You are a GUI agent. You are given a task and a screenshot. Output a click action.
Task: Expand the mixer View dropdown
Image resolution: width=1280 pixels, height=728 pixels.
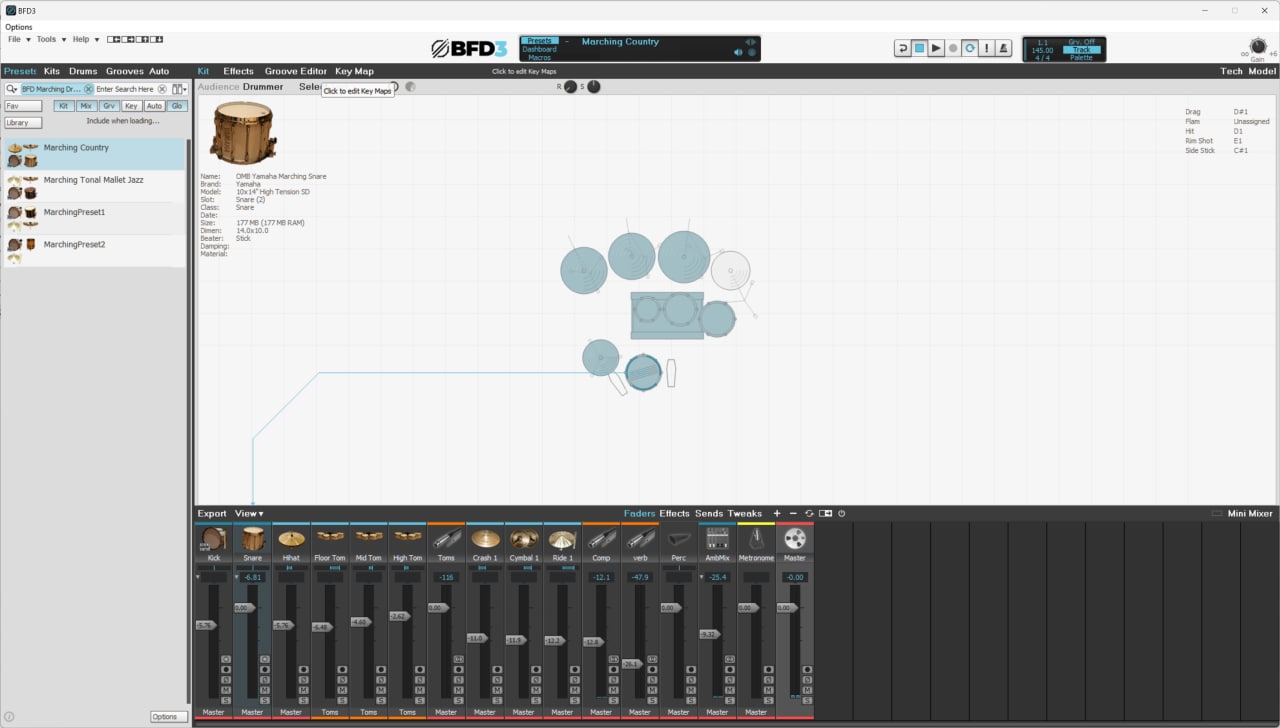(249, 514)
